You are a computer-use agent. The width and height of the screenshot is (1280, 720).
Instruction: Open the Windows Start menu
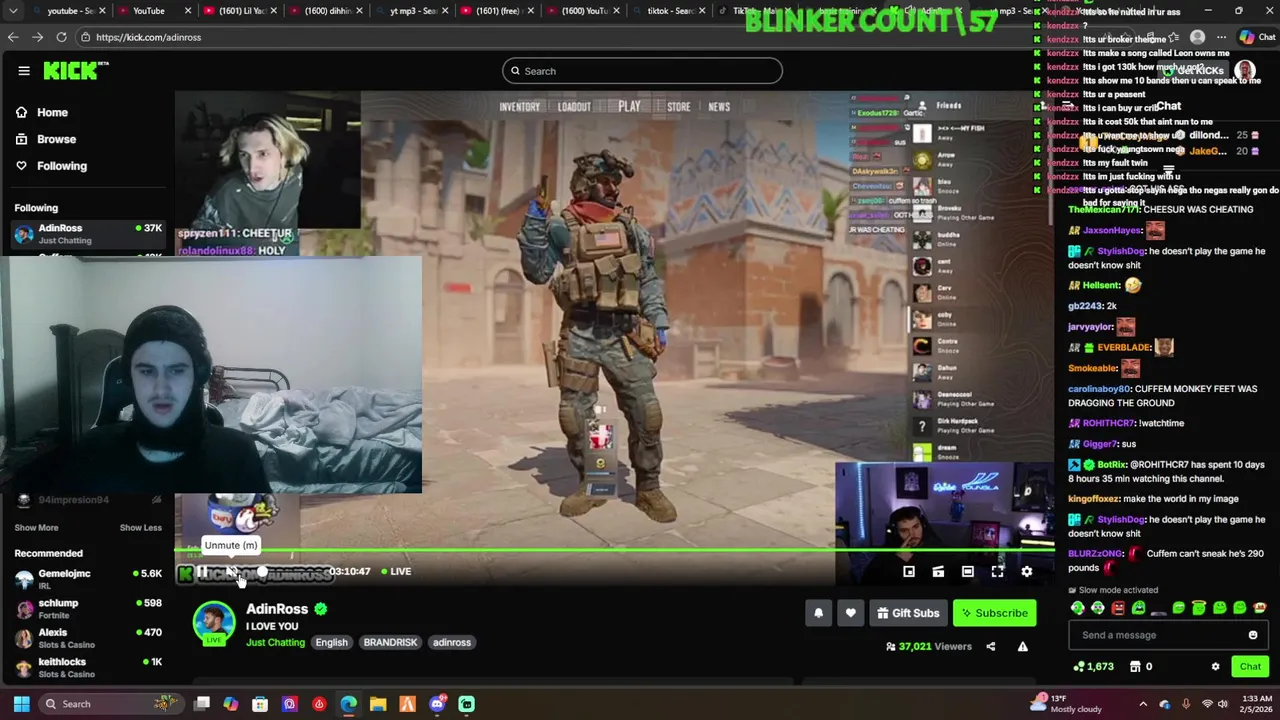click(x=21, y=704)
